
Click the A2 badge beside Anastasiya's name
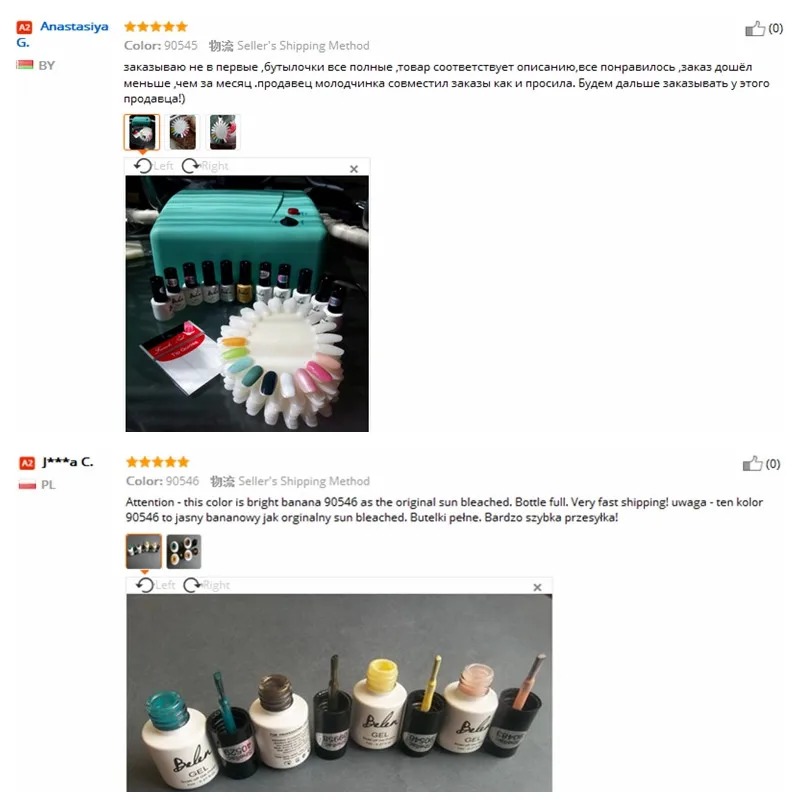[x=24, y=27]
